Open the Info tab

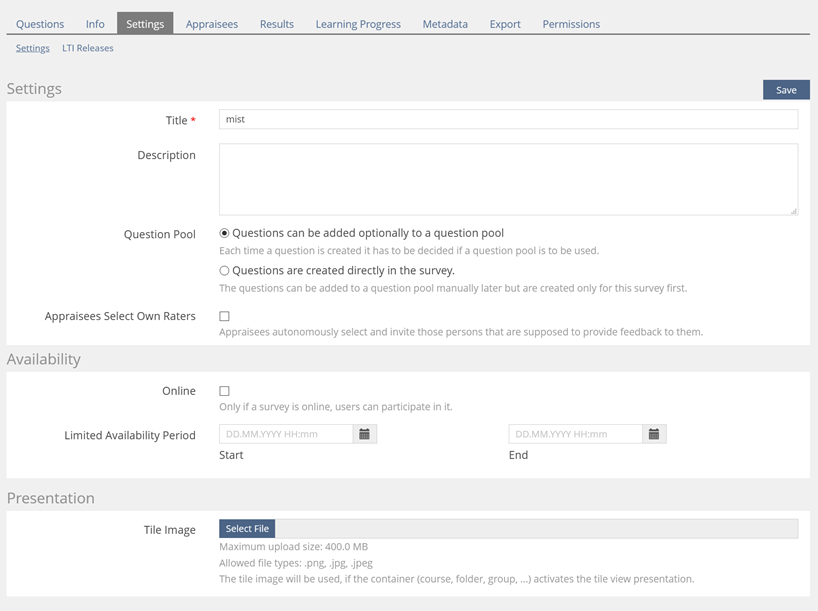click(x=95, y=24)
